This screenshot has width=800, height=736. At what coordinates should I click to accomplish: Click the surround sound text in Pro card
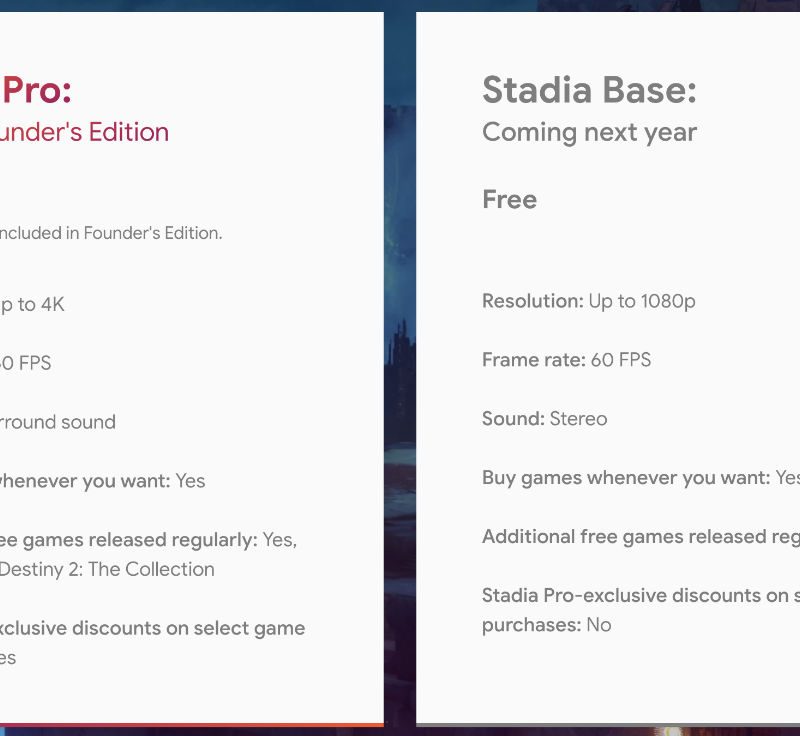coord(58,422)
